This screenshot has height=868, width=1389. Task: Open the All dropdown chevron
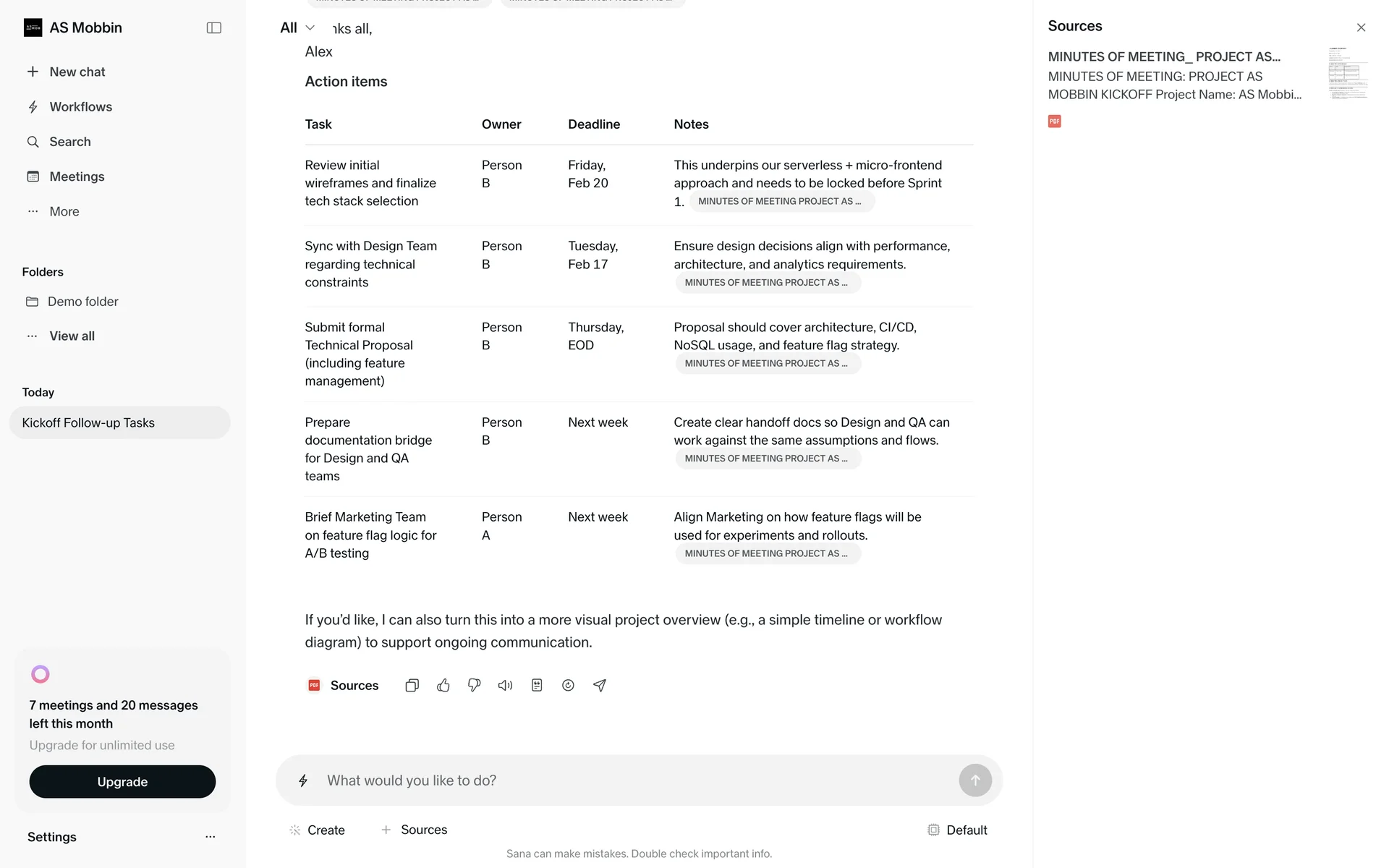point(310,27)
